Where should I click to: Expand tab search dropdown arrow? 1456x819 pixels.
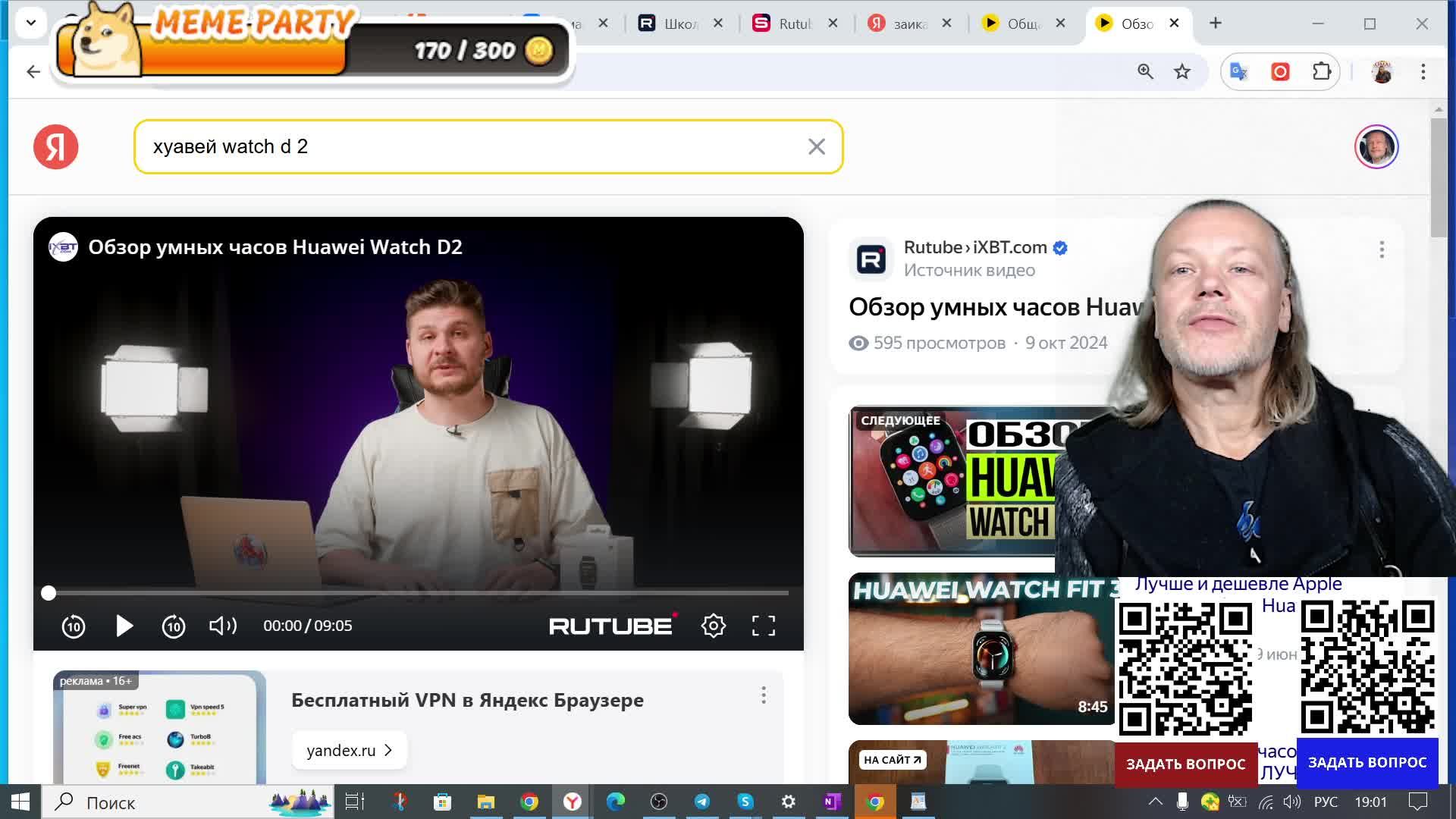click(x=31, y=23)
